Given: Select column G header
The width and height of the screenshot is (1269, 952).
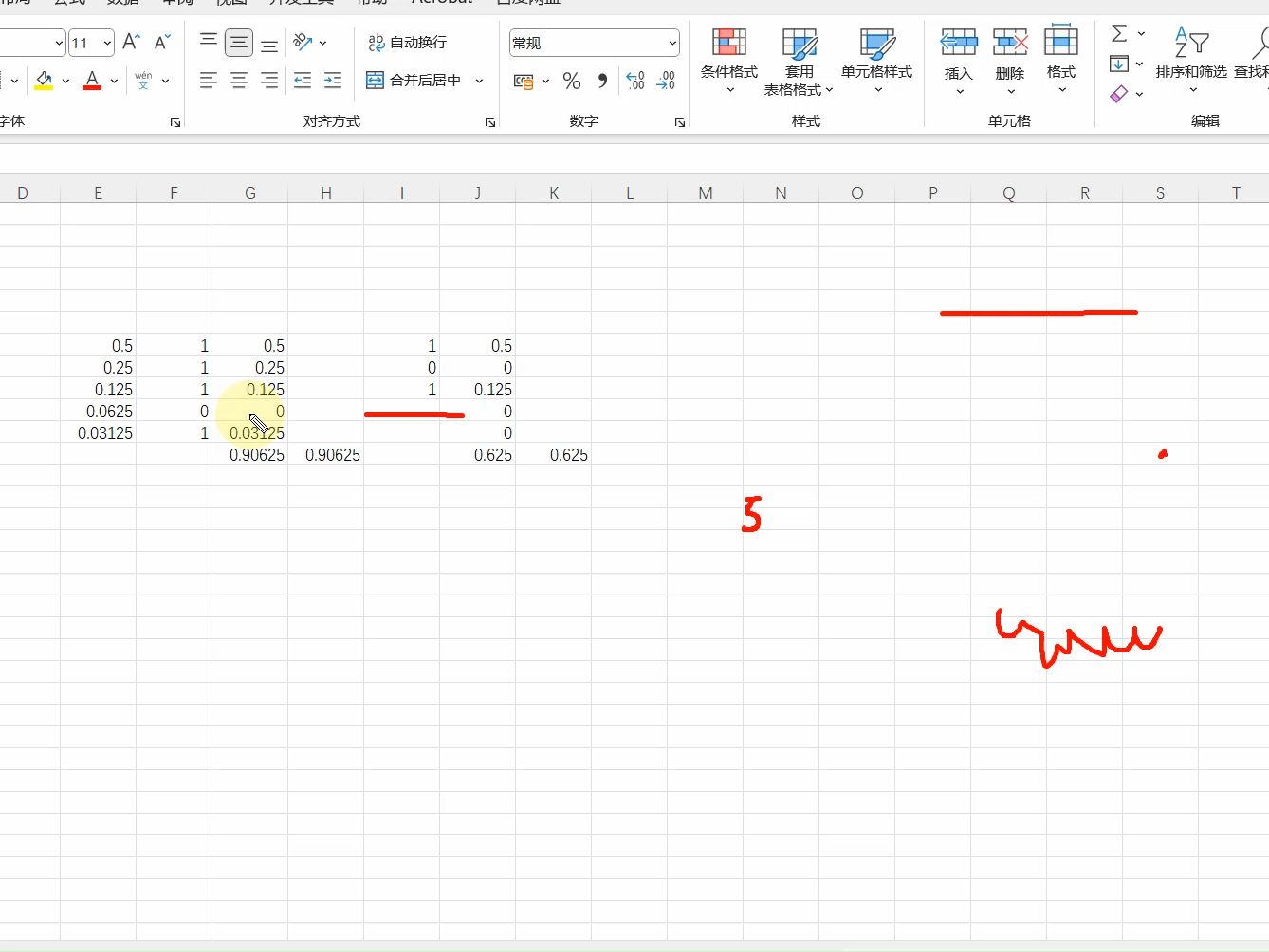Looking at the screenshot, I should pyautogui.click(x=250, y=193).
